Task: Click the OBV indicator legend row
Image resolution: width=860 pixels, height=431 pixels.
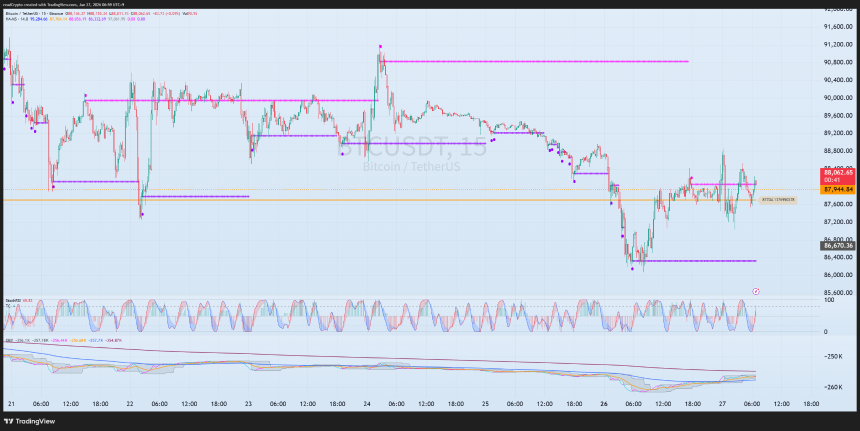Action: click(x=63, y=341)
